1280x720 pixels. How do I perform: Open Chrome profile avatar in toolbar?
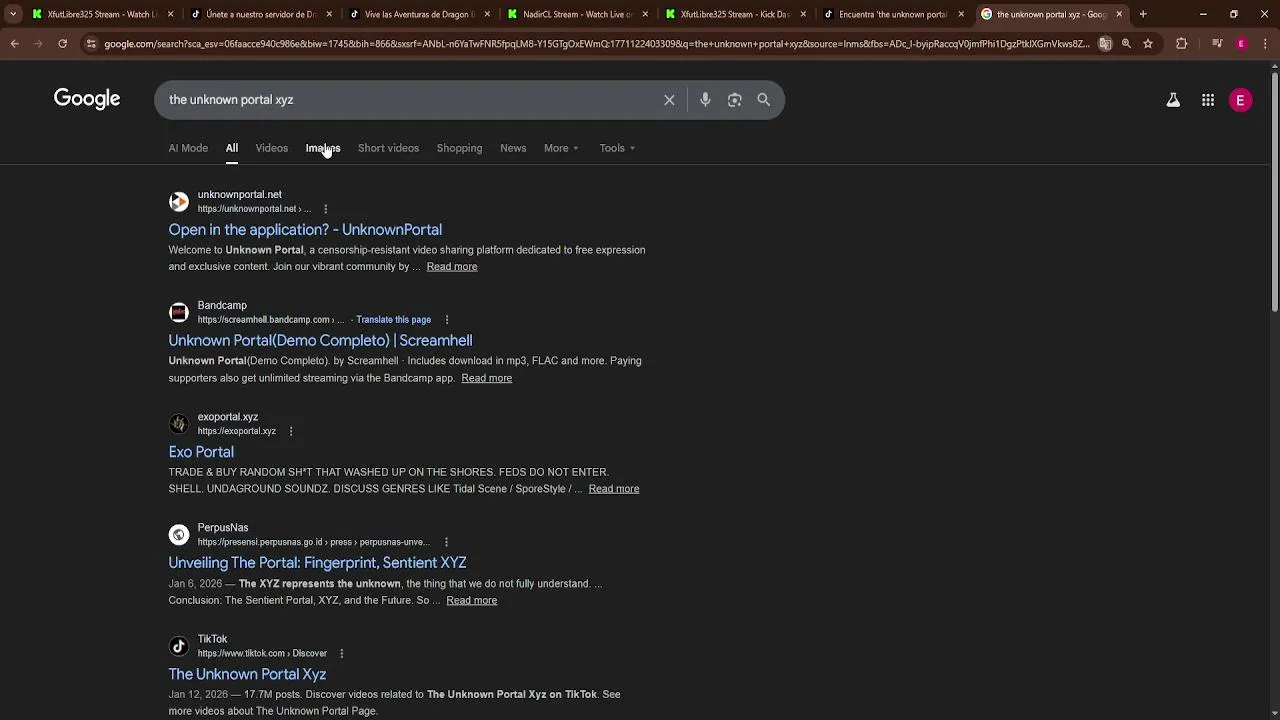click(x=1241, y=44)
